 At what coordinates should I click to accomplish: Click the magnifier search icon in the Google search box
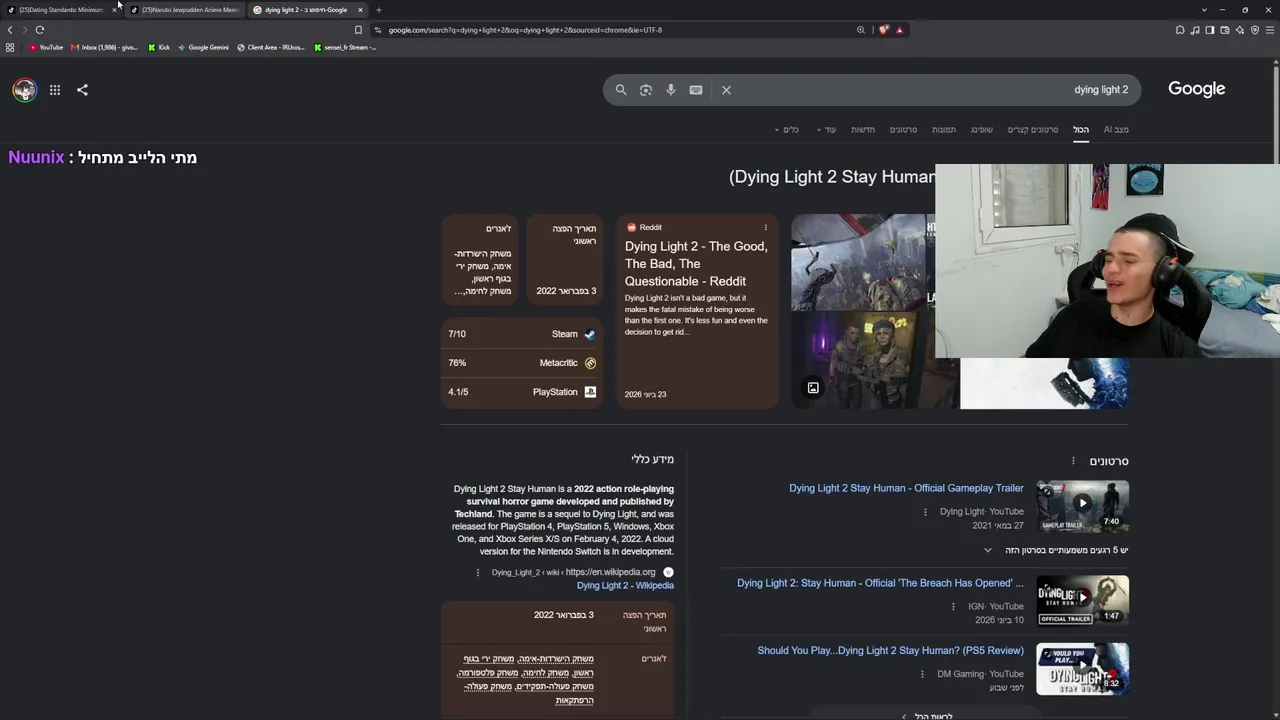(621, 90)
